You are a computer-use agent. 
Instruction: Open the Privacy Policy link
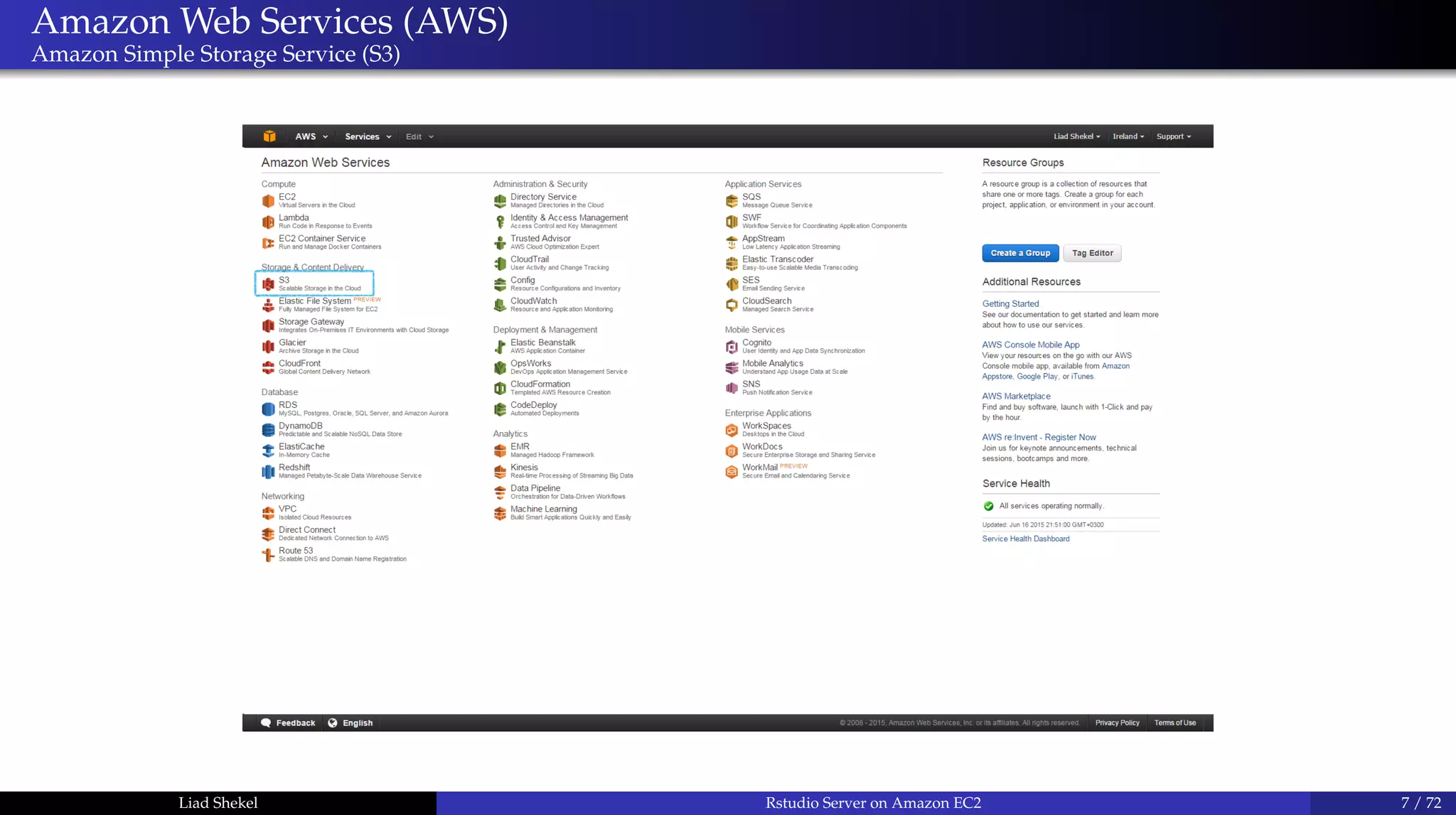(1117, 723)
